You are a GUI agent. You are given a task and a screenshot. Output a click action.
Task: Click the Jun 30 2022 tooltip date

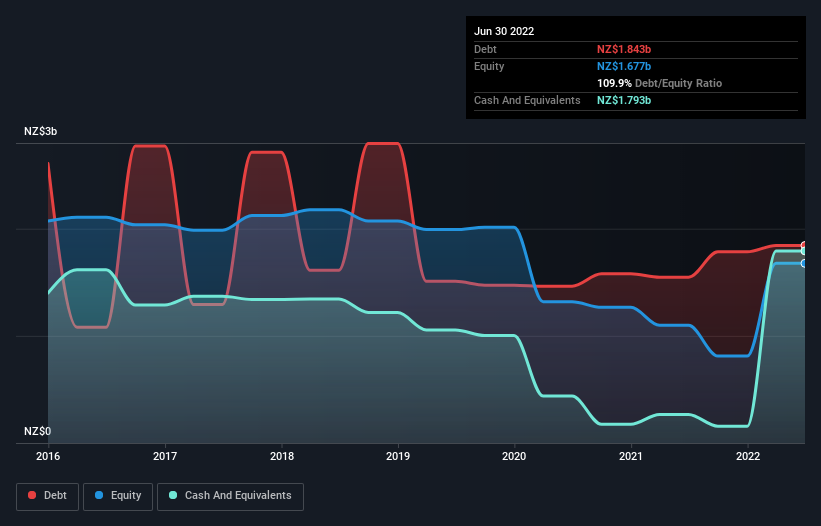[504, 31]
